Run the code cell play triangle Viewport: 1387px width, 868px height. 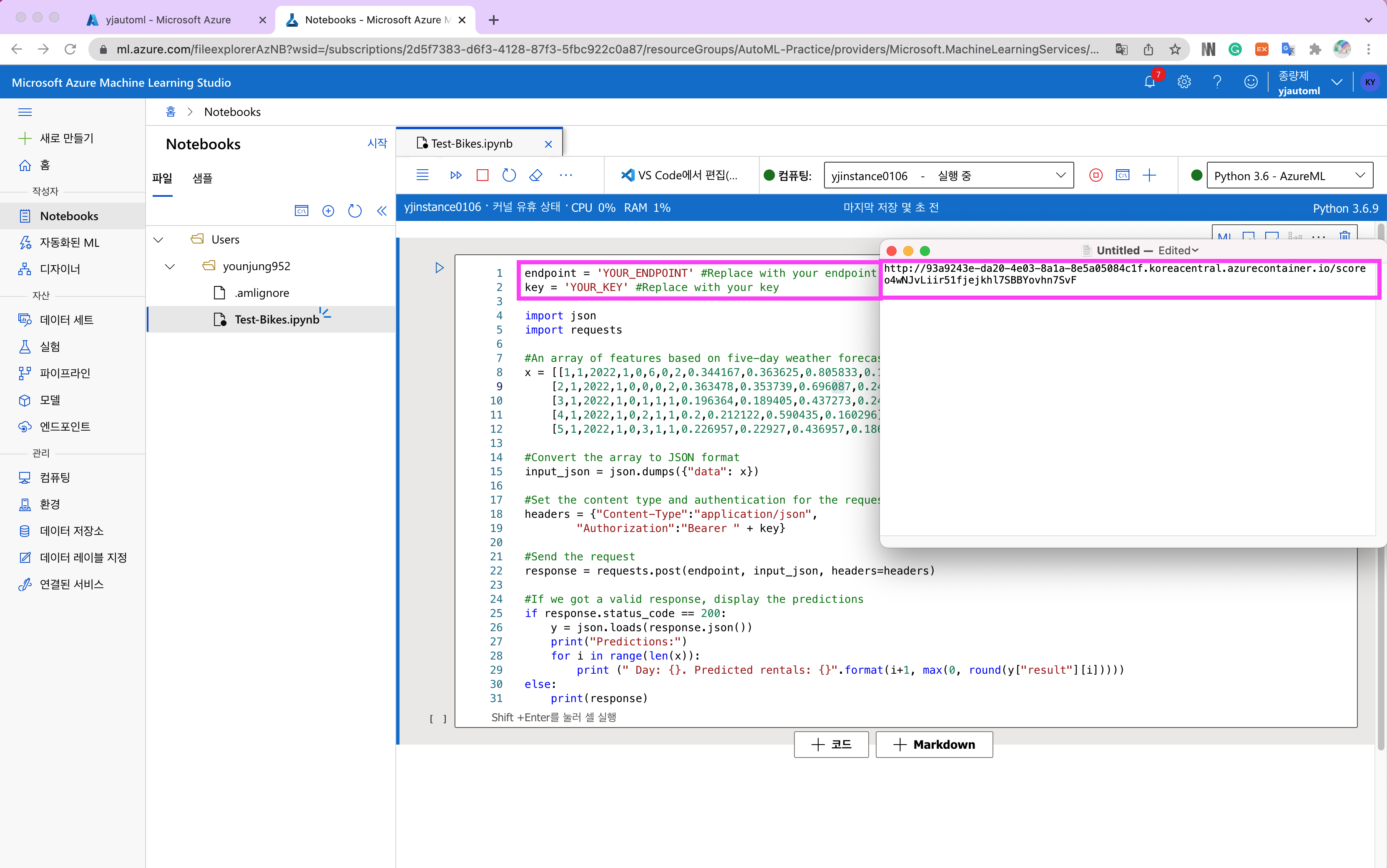pyautogui.click(x=439, y=268)
